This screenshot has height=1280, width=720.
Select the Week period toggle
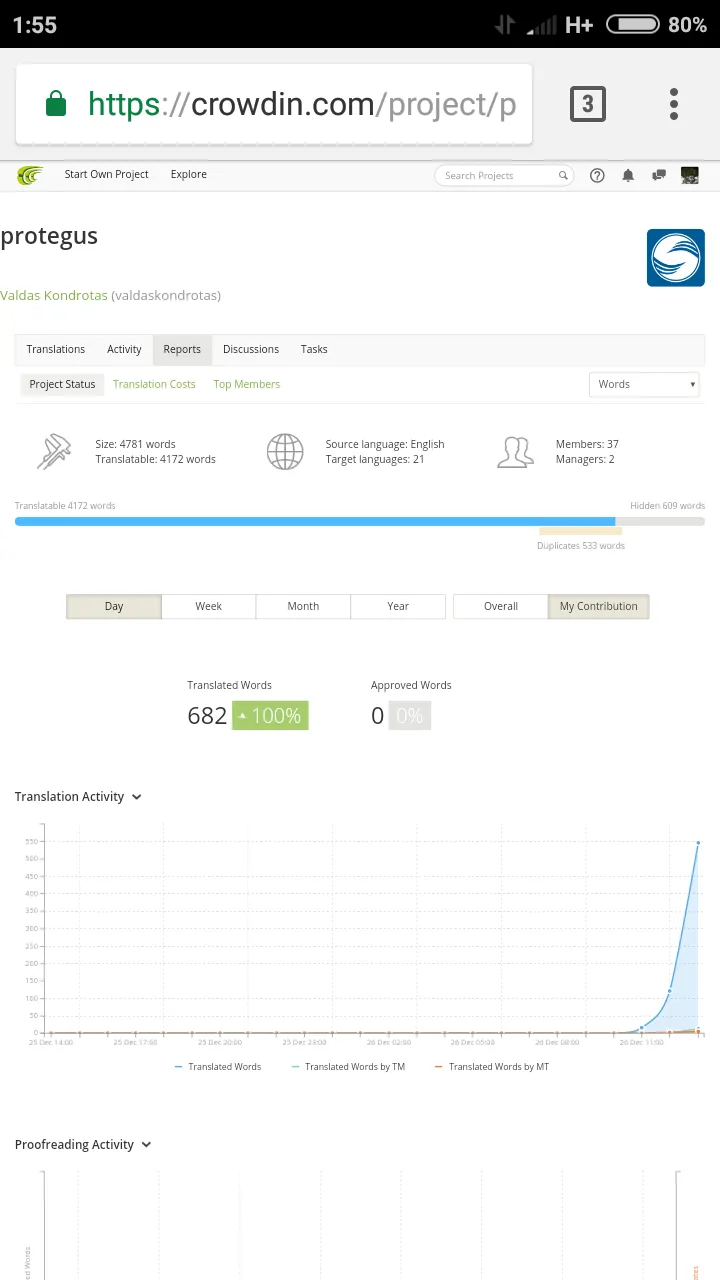click(208, 606)
